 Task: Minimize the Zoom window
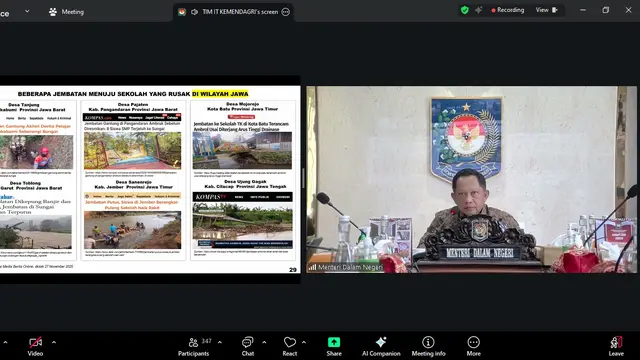click(583, 10)
